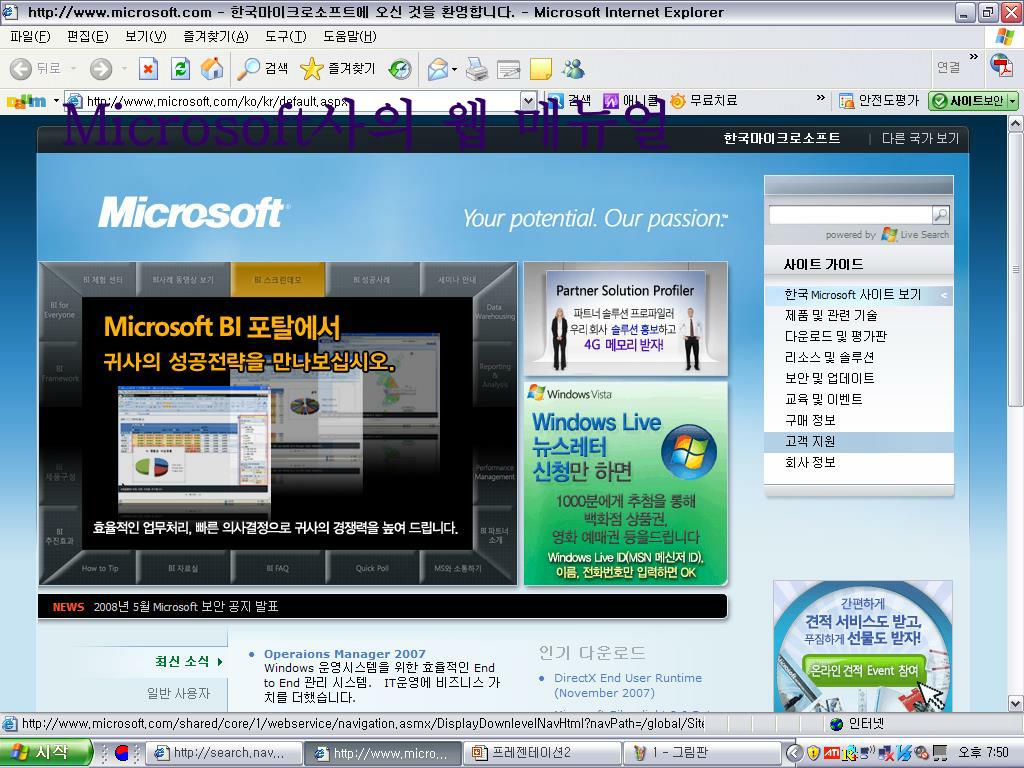
Task: Click the Korean flag quick launch icon
Action: [x=121, y=753]
